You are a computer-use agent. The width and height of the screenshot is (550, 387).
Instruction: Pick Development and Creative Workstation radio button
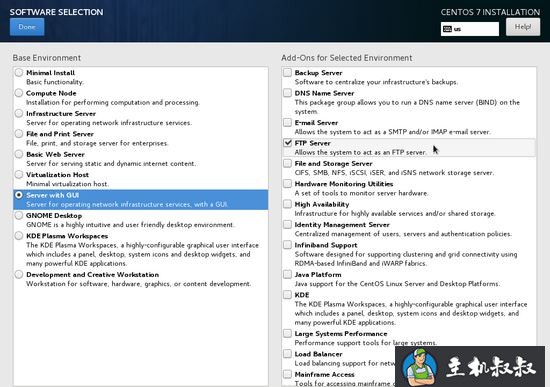click(19, 274)
